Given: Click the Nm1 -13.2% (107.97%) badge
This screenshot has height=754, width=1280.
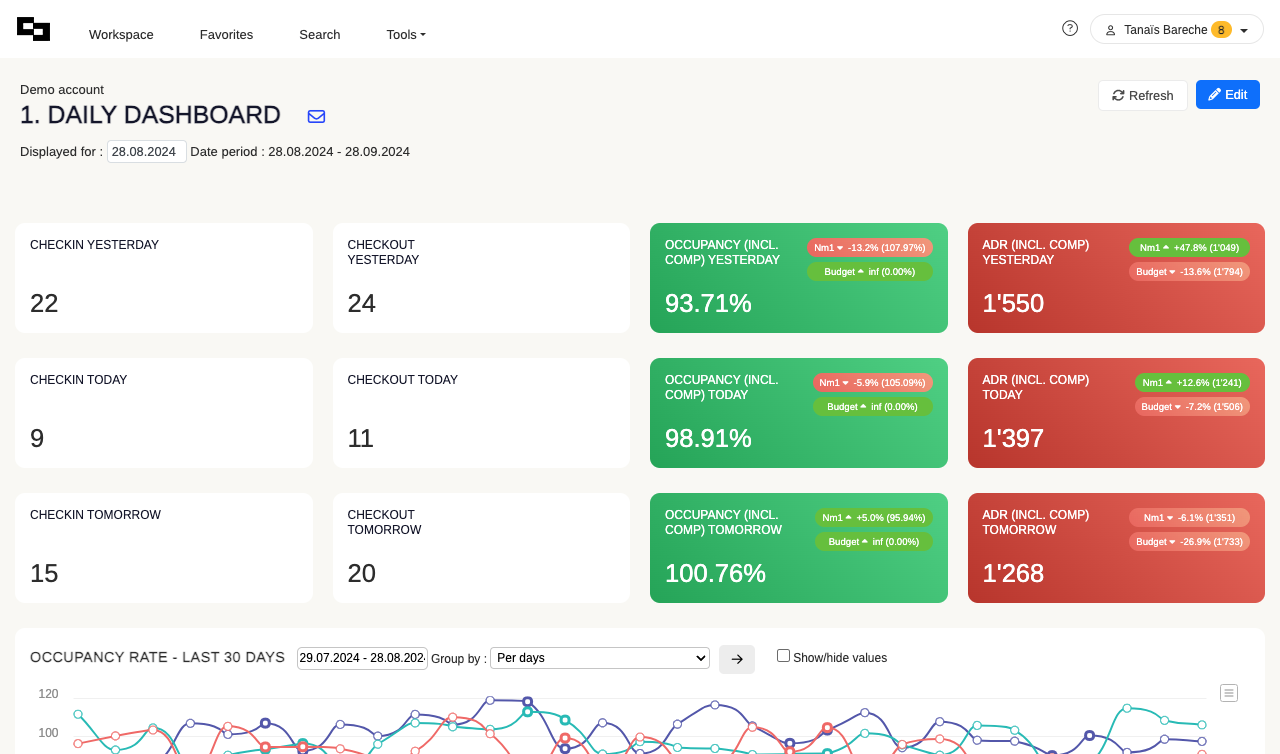Looking at the screenshot, I should tap(870, 247).
